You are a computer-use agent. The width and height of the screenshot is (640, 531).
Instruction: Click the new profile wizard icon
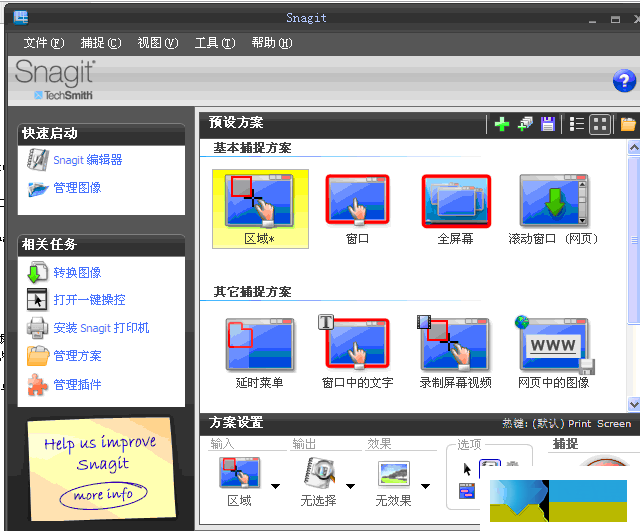click(x=525, y=124)
